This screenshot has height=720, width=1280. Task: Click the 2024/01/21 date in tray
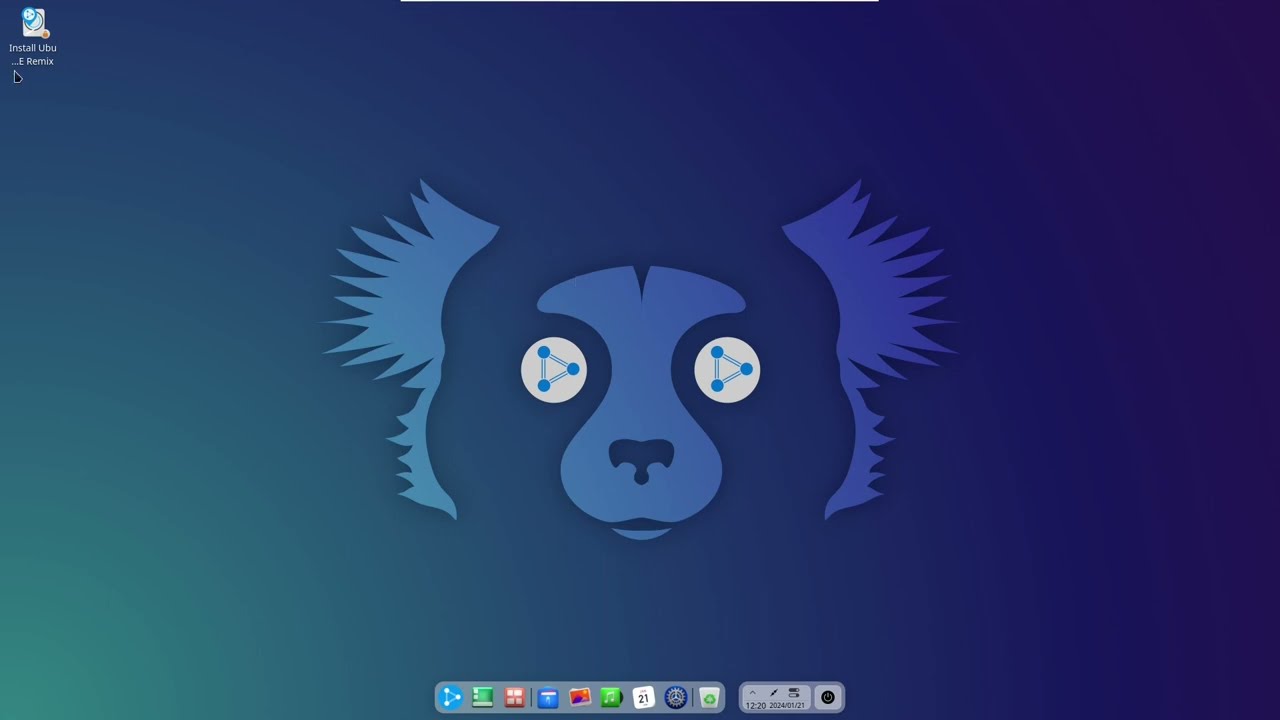tap(787, 705)
